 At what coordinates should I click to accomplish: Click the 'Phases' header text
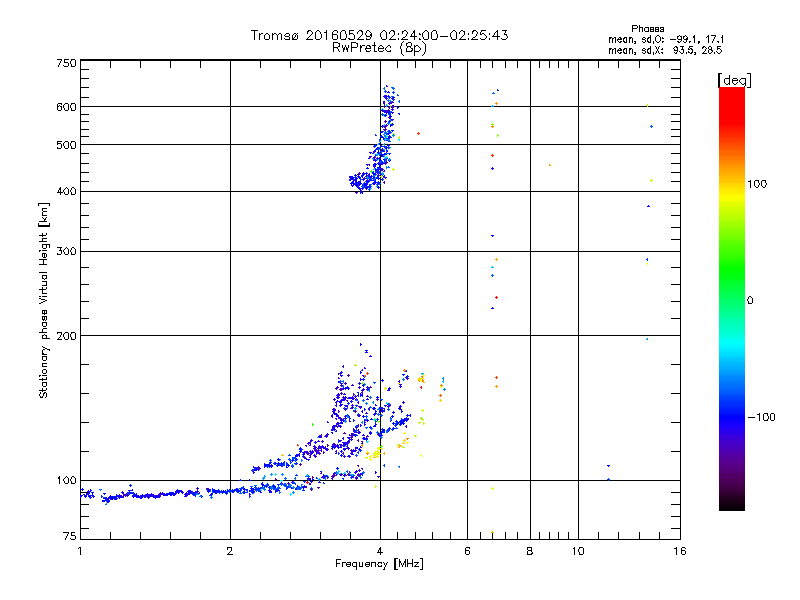(x=647, y=29)
